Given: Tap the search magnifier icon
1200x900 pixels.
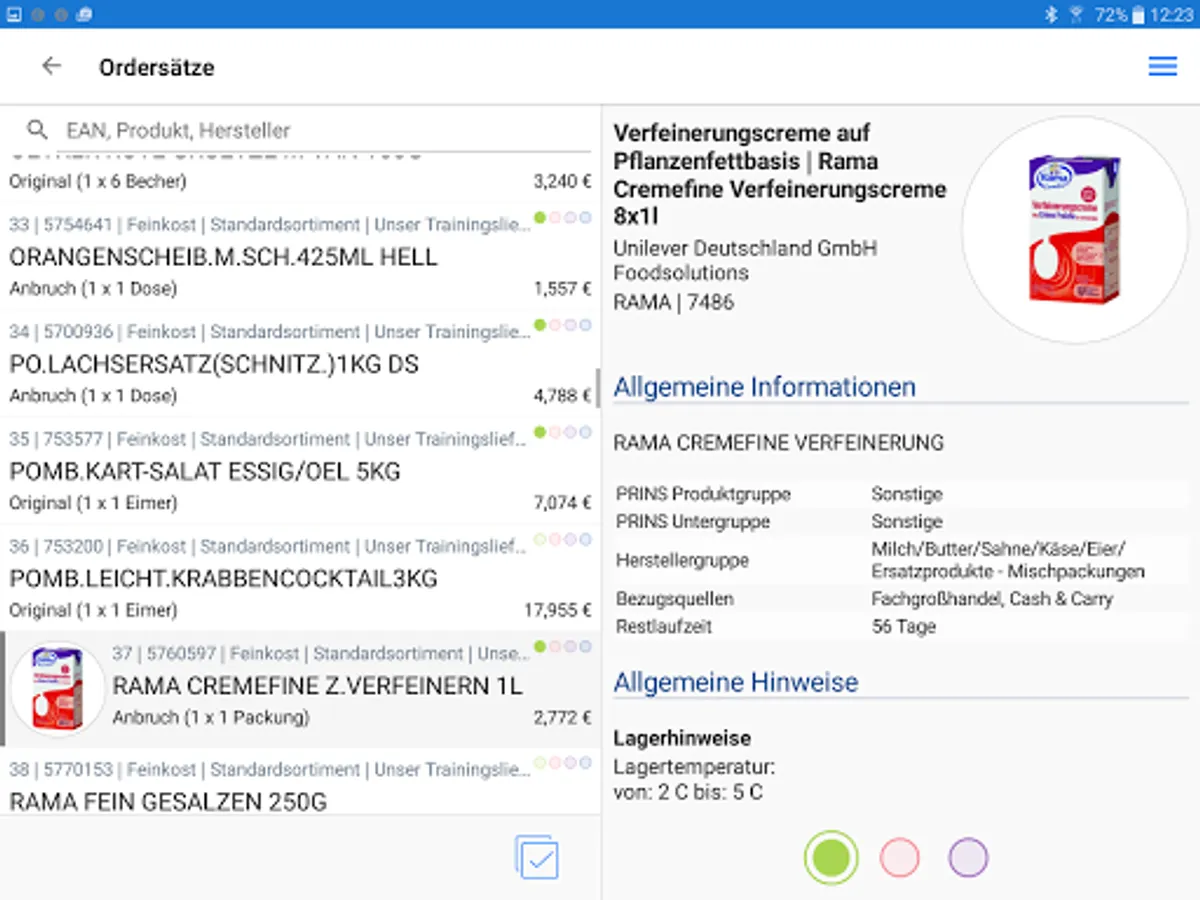Looking at the screenshot, I should (x=37, y=130).
